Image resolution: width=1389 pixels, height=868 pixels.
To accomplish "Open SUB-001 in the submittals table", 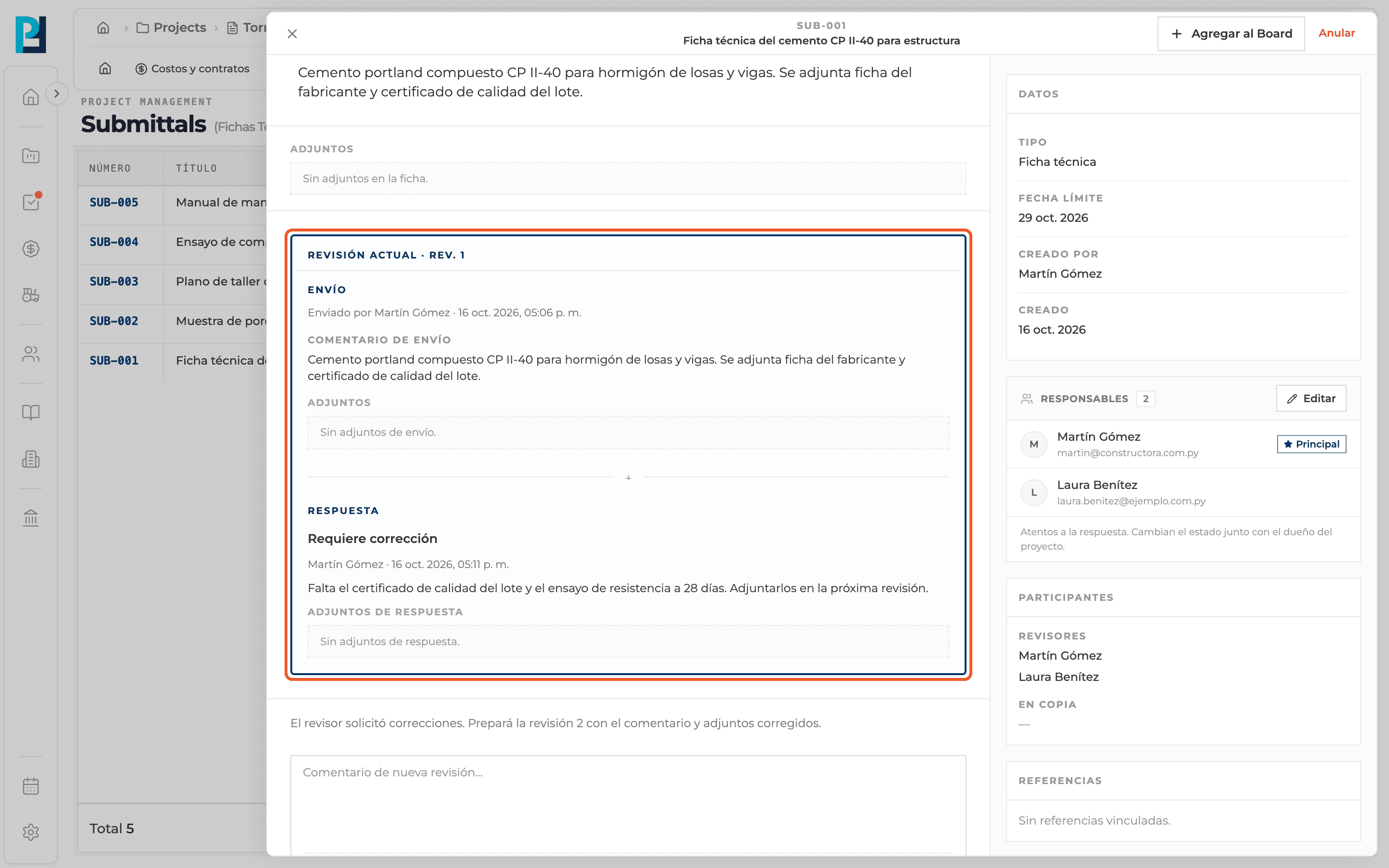I will [114, 361].
